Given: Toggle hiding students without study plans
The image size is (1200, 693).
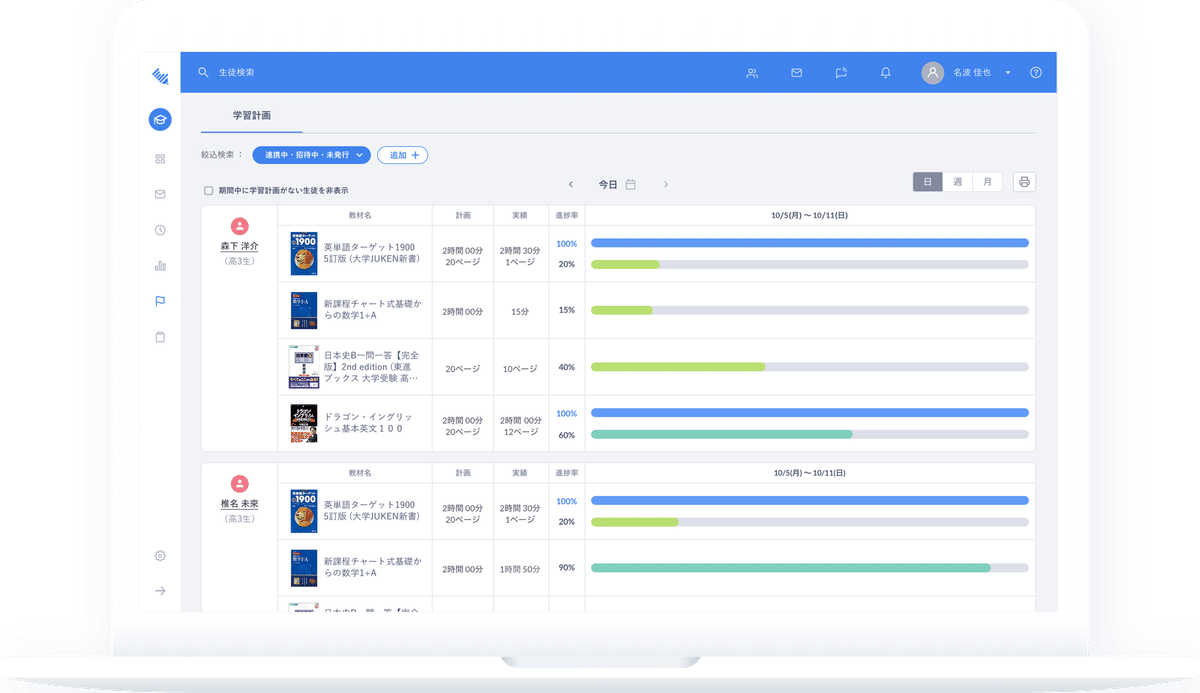Looking at the screenshot, I should (208, 190).
